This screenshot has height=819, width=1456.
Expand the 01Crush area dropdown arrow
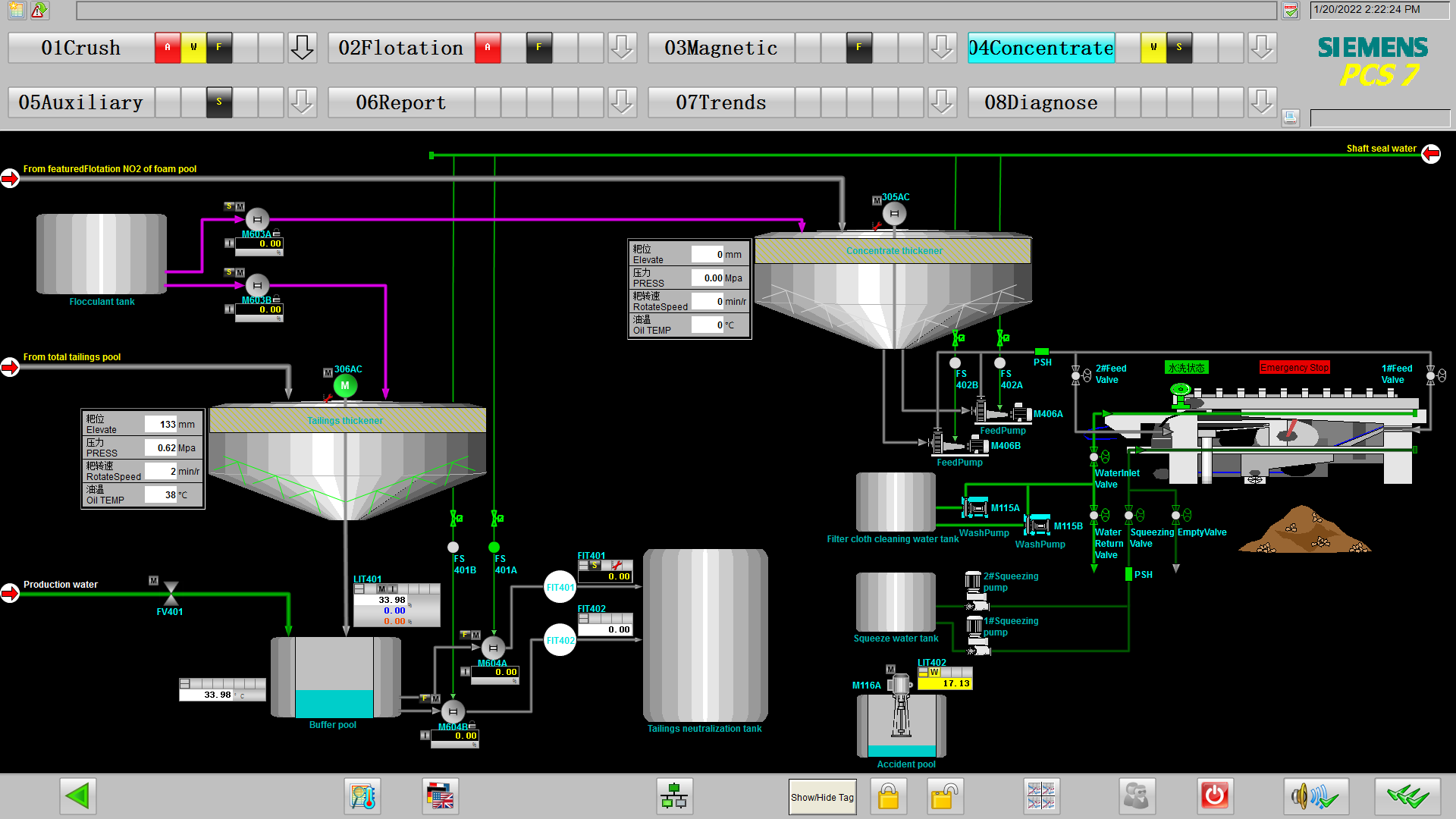(x=302, y=48)
